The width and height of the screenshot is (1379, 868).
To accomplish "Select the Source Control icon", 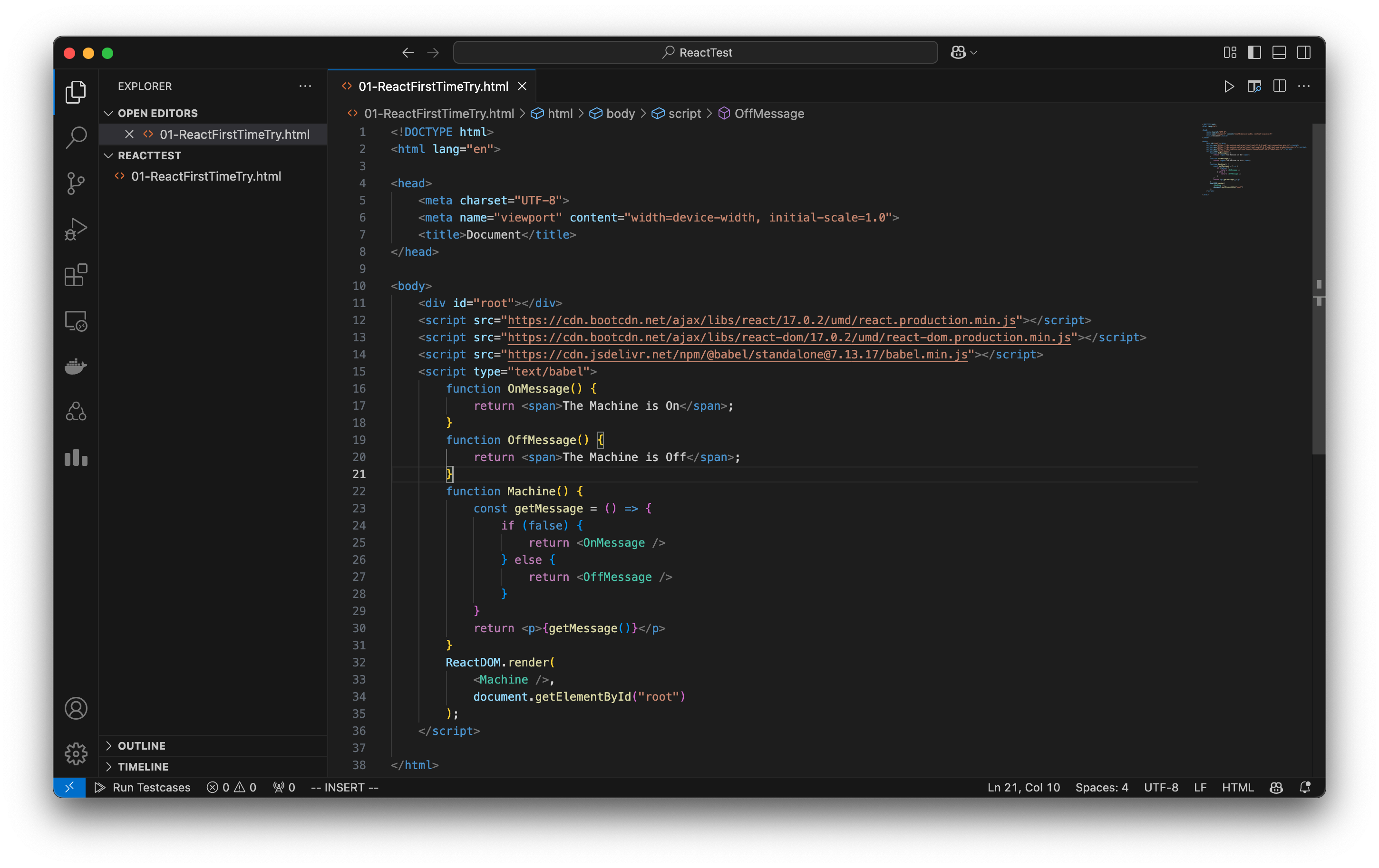I will pyautogui.click(x=76, y=183).
